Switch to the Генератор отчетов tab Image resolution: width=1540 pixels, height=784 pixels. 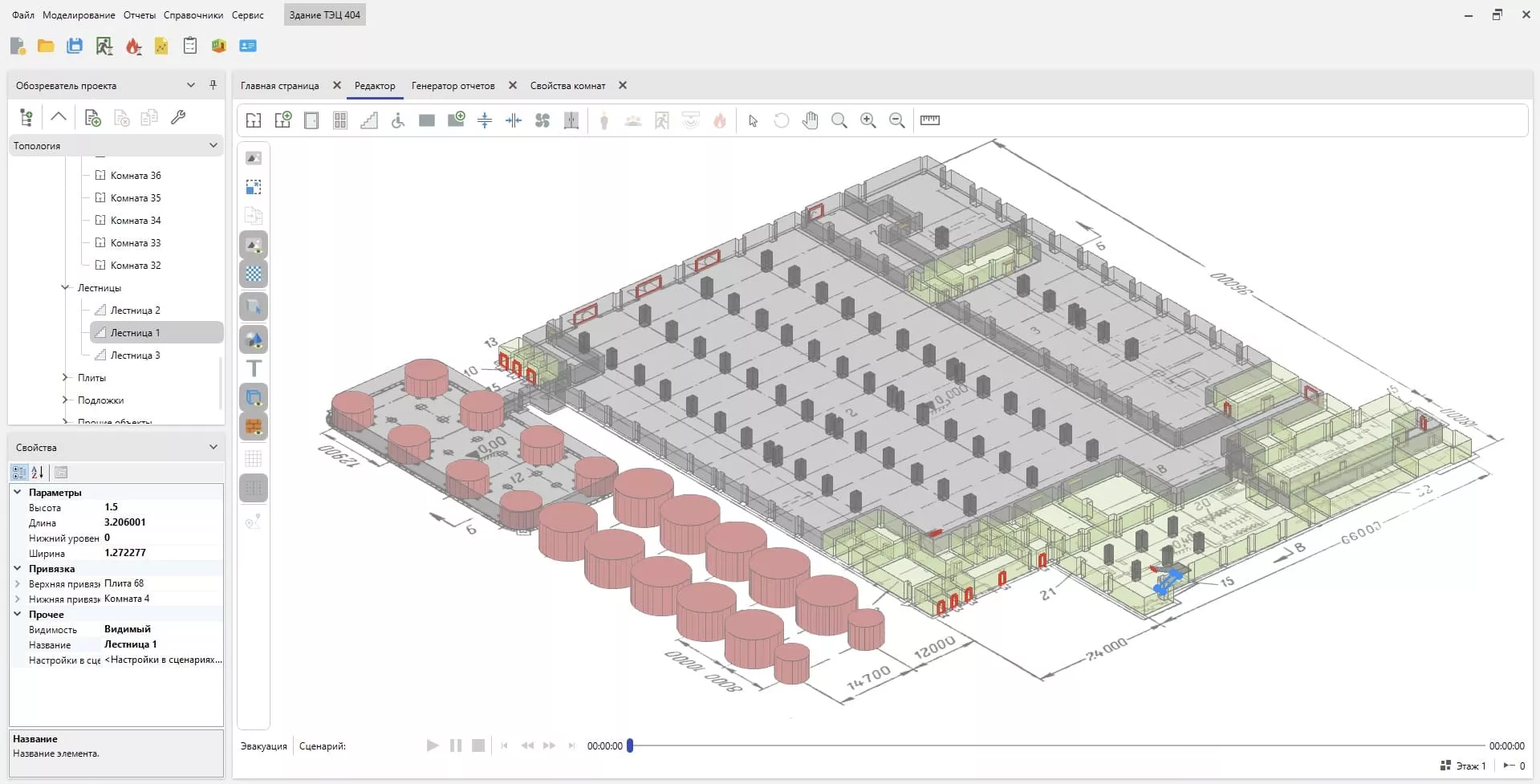[453, 86]
